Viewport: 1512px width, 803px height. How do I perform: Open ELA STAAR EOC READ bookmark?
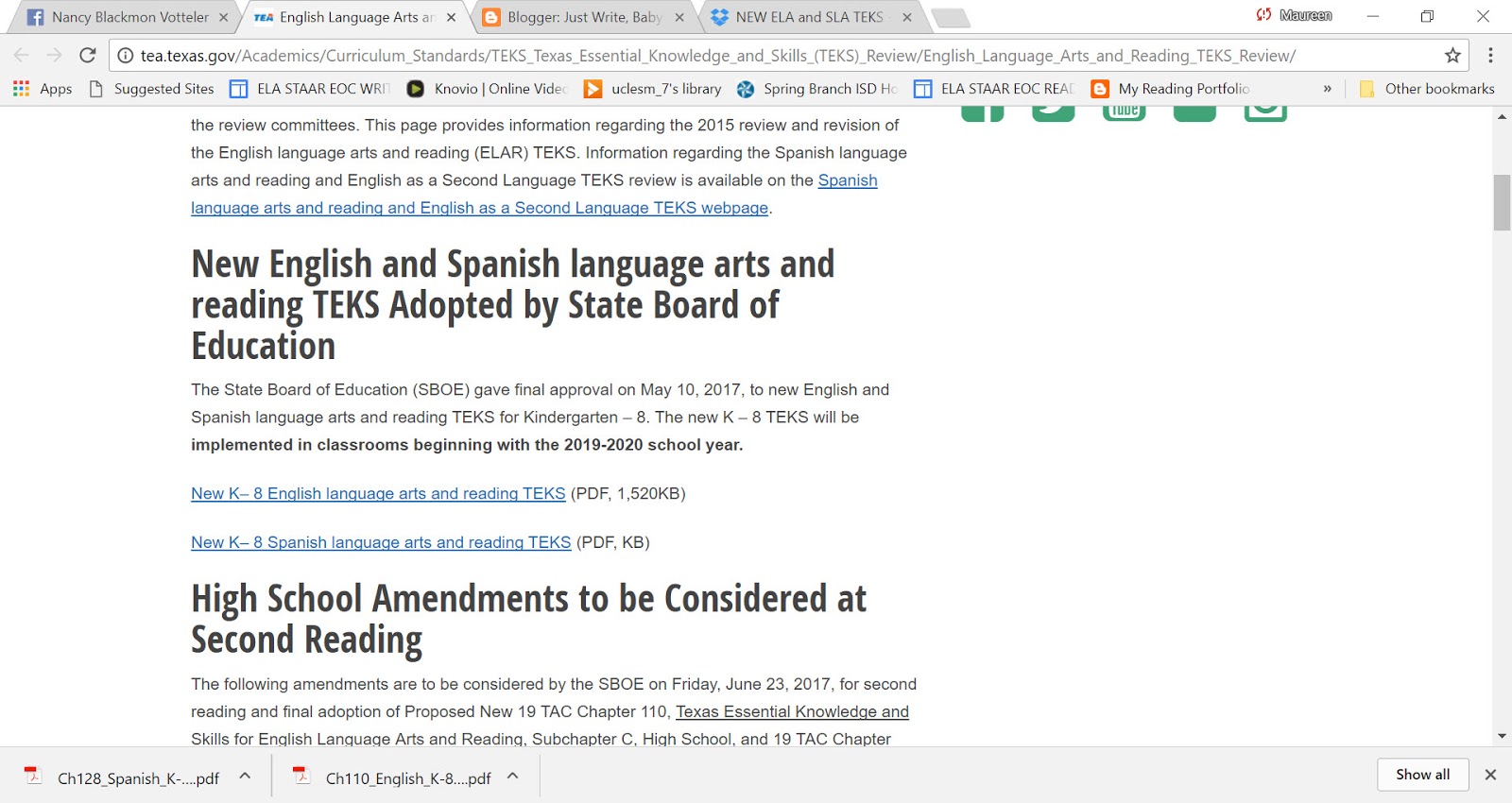(x=994, y=89)
